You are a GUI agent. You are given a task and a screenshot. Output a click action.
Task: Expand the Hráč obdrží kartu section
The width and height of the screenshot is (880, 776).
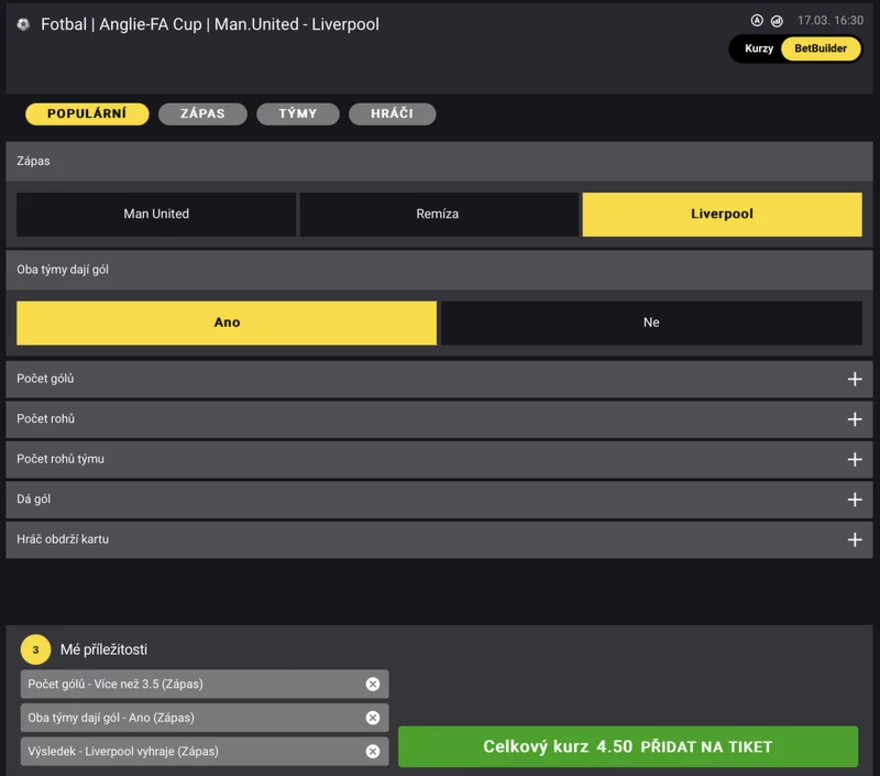pos(439,540)
